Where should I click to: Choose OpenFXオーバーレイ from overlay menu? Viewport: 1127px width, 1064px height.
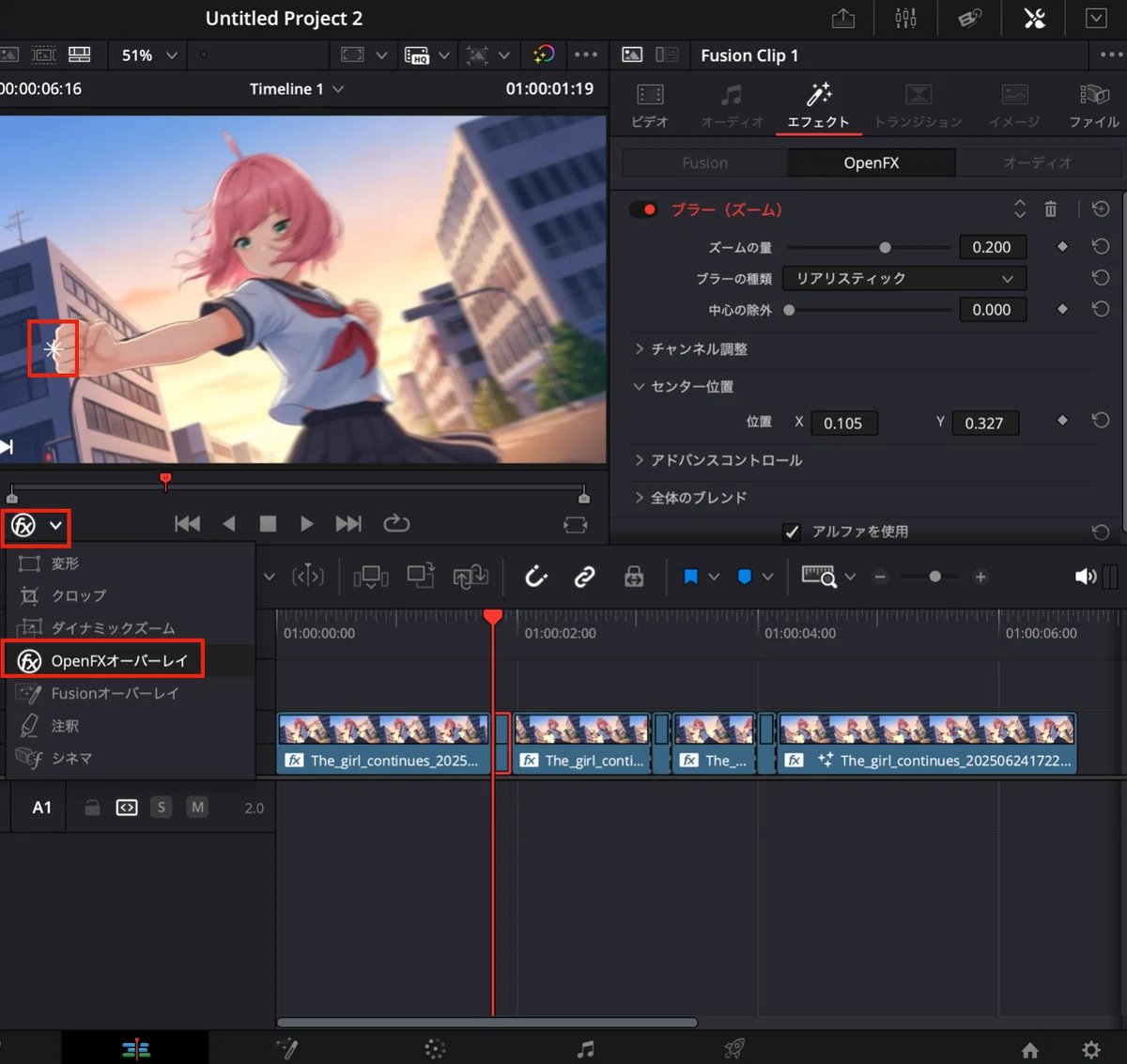130,661
